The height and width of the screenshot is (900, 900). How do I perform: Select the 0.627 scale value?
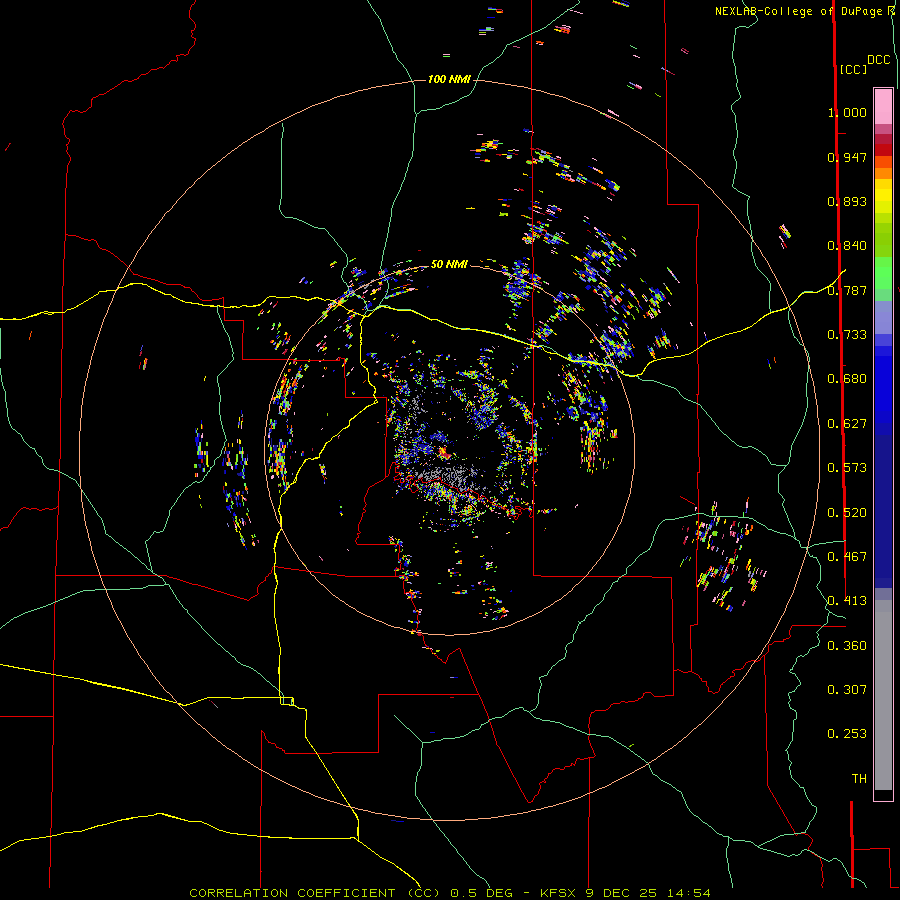tap(847, 424)
